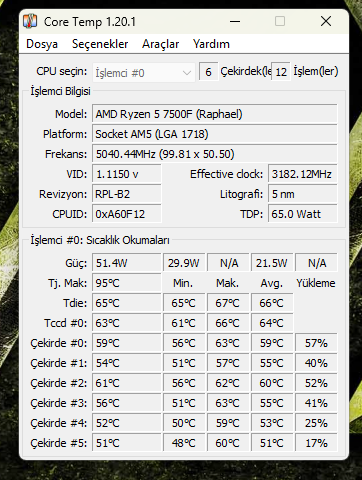This screenshot has width=362, height=480.
Task: Click the Çekirde #4 load value 25%
Action: point(316,423)
